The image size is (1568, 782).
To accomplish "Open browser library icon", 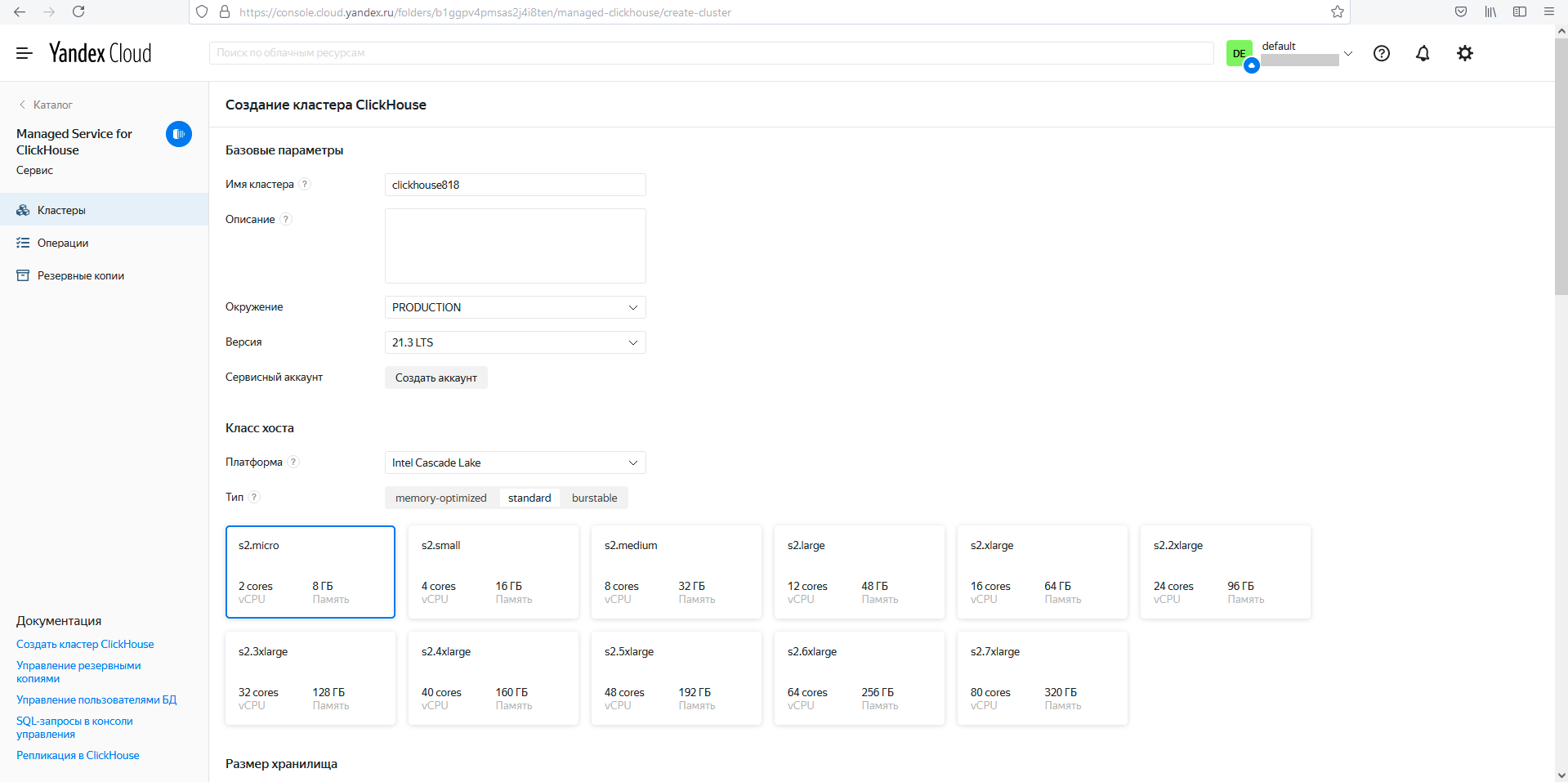I will pos(1490,11).
